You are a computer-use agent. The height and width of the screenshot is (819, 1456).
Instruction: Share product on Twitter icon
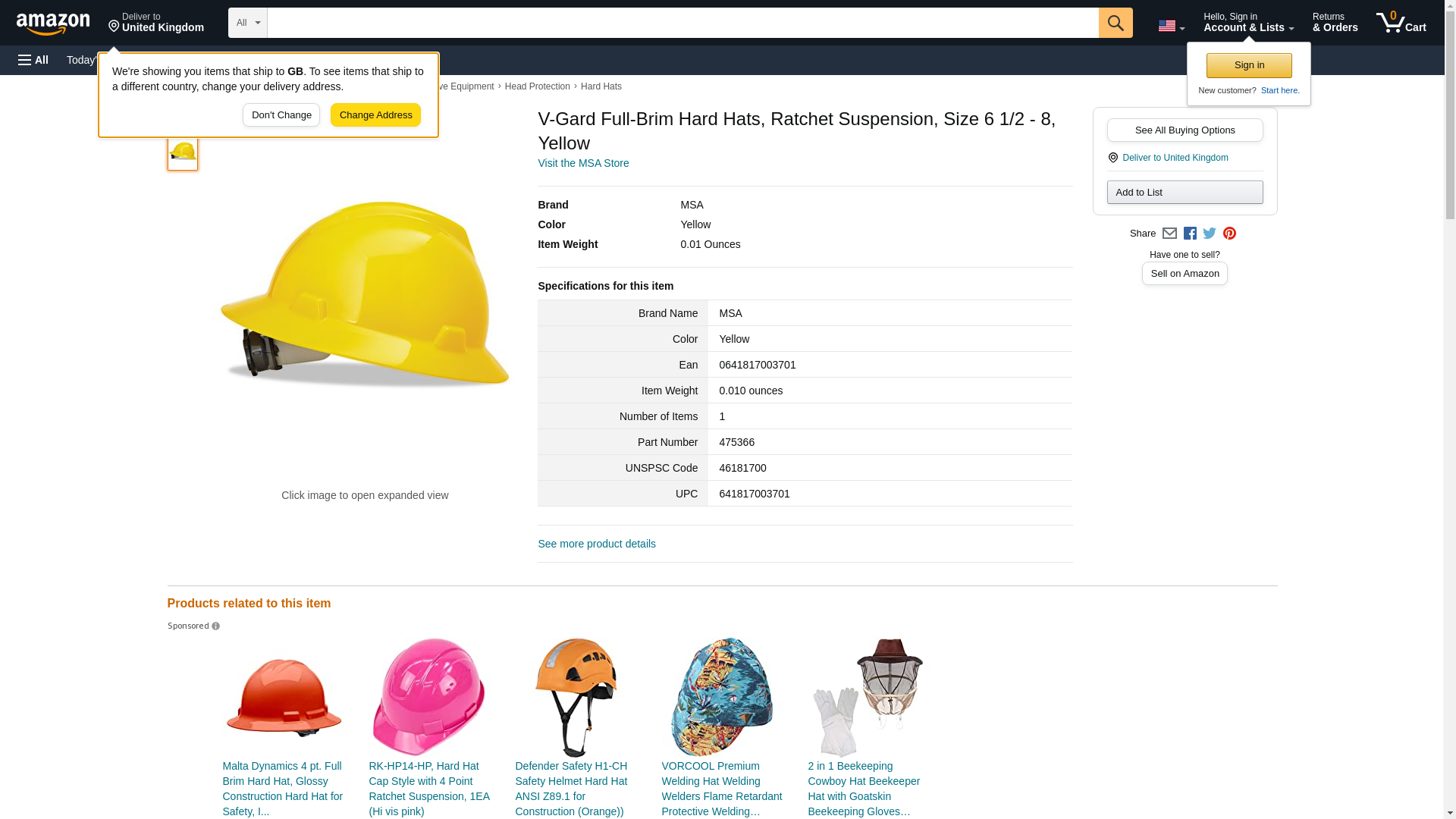[x=1210, y=234]
